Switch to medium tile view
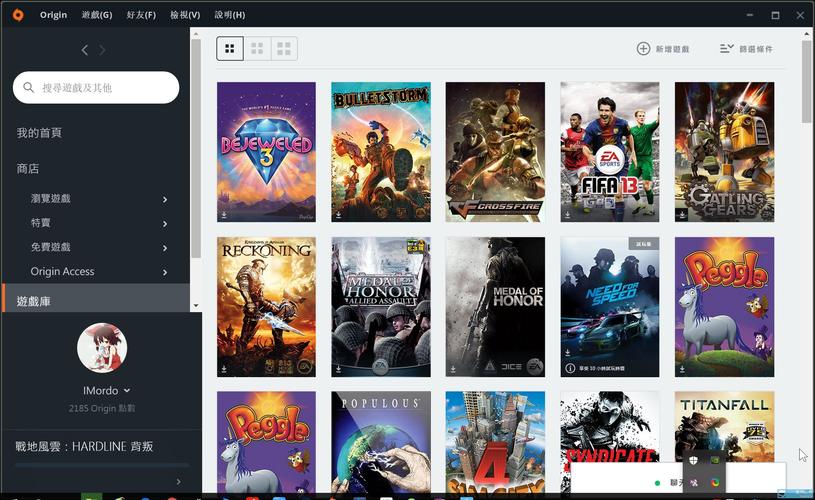The image size is (815, 500). pyautogui.click(x=257, y=49)
